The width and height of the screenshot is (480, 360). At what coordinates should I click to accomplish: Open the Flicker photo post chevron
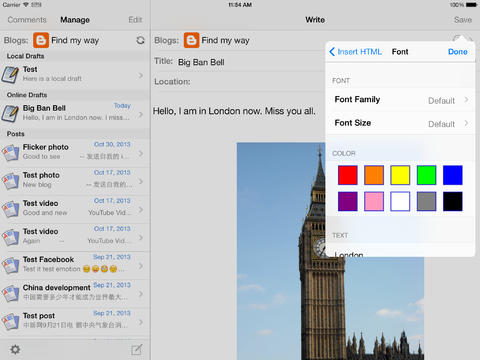point(141,153)
